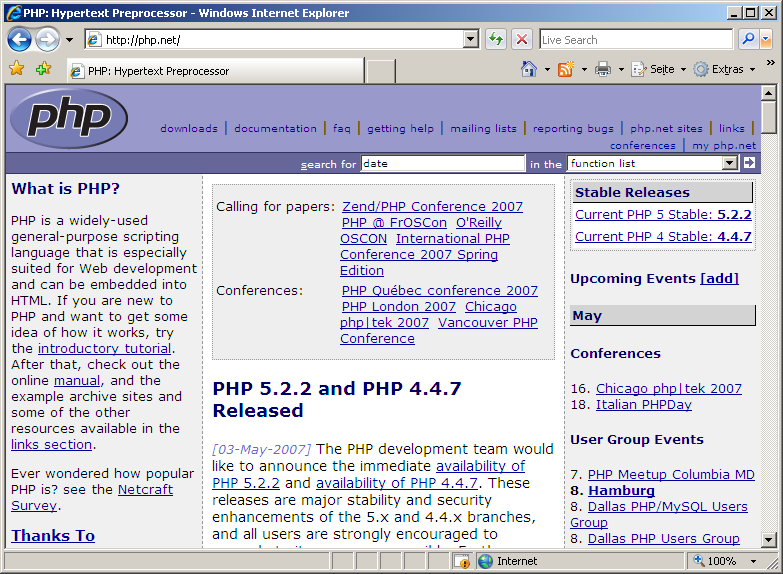This screenshot has height=574, width=783.
Task: Expand the Print options dropdown arrow
Action: point(621,69)
